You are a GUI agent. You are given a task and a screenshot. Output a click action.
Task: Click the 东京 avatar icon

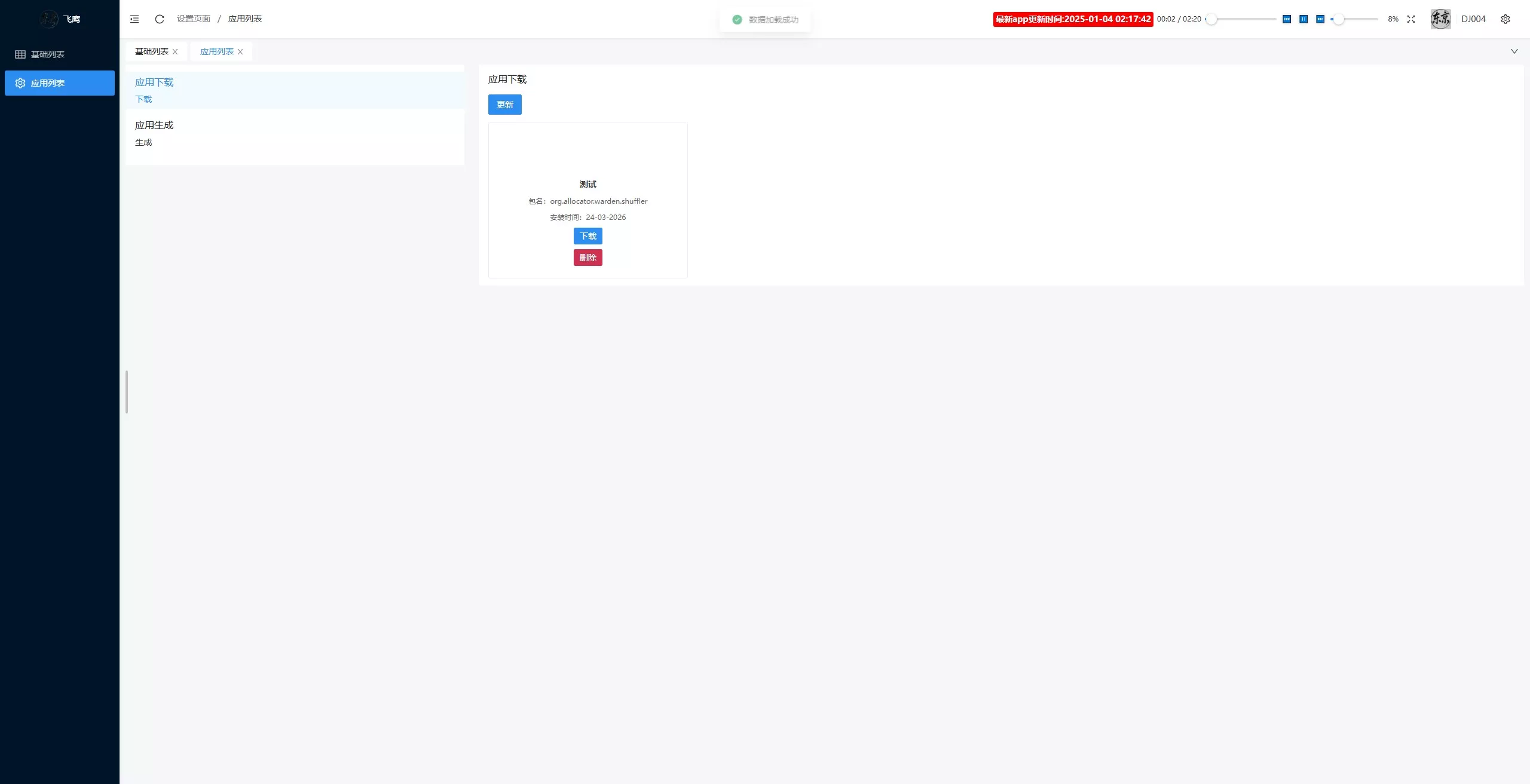[1440, 19]
